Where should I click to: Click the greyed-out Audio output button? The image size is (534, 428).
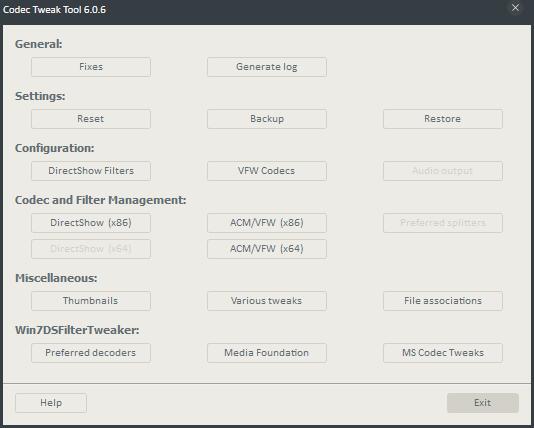[443, 171]
